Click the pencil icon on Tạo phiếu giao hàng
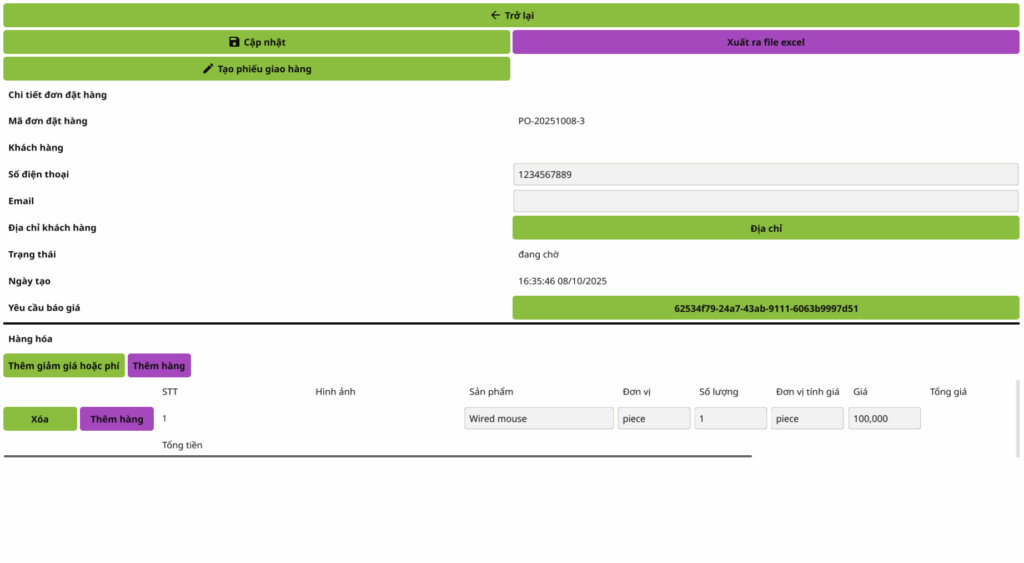1024x563 pixels. (208, 69)
